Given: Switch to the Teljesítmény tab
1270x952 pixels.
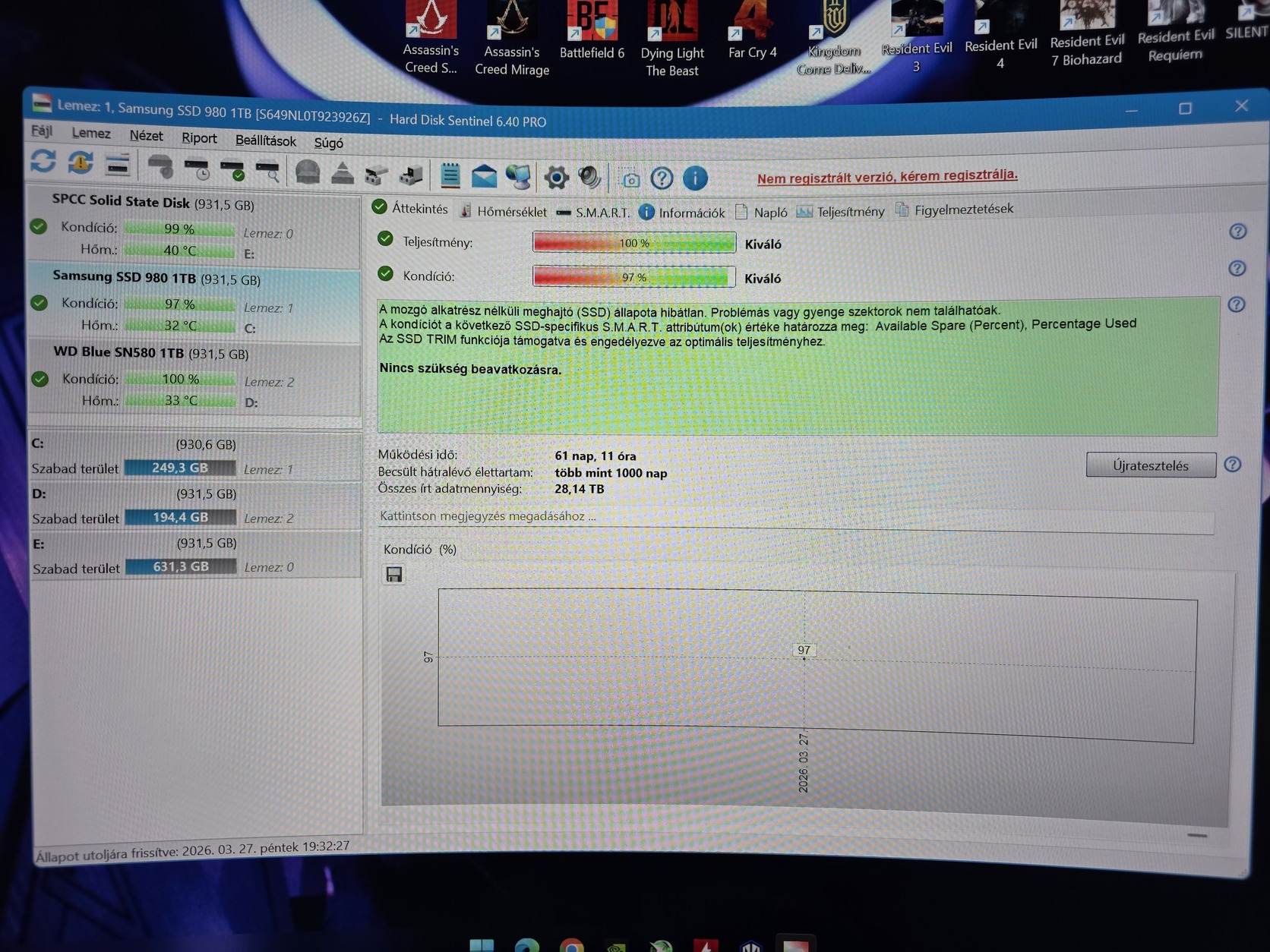Looking at the screenshot, I should [x=840, y=211].
